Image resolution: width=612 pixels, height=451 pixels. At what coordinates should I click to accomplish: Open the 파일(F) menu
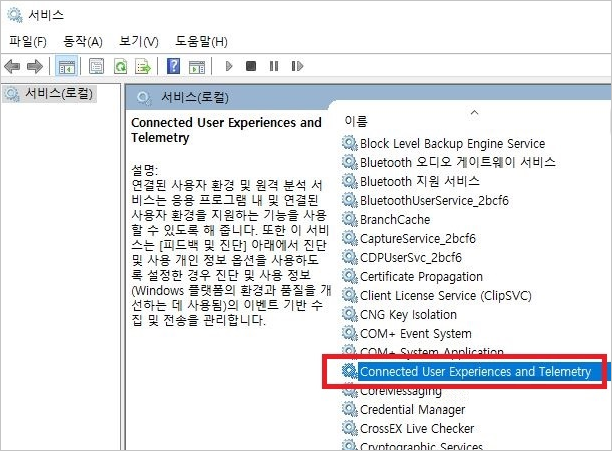[28, 41]
